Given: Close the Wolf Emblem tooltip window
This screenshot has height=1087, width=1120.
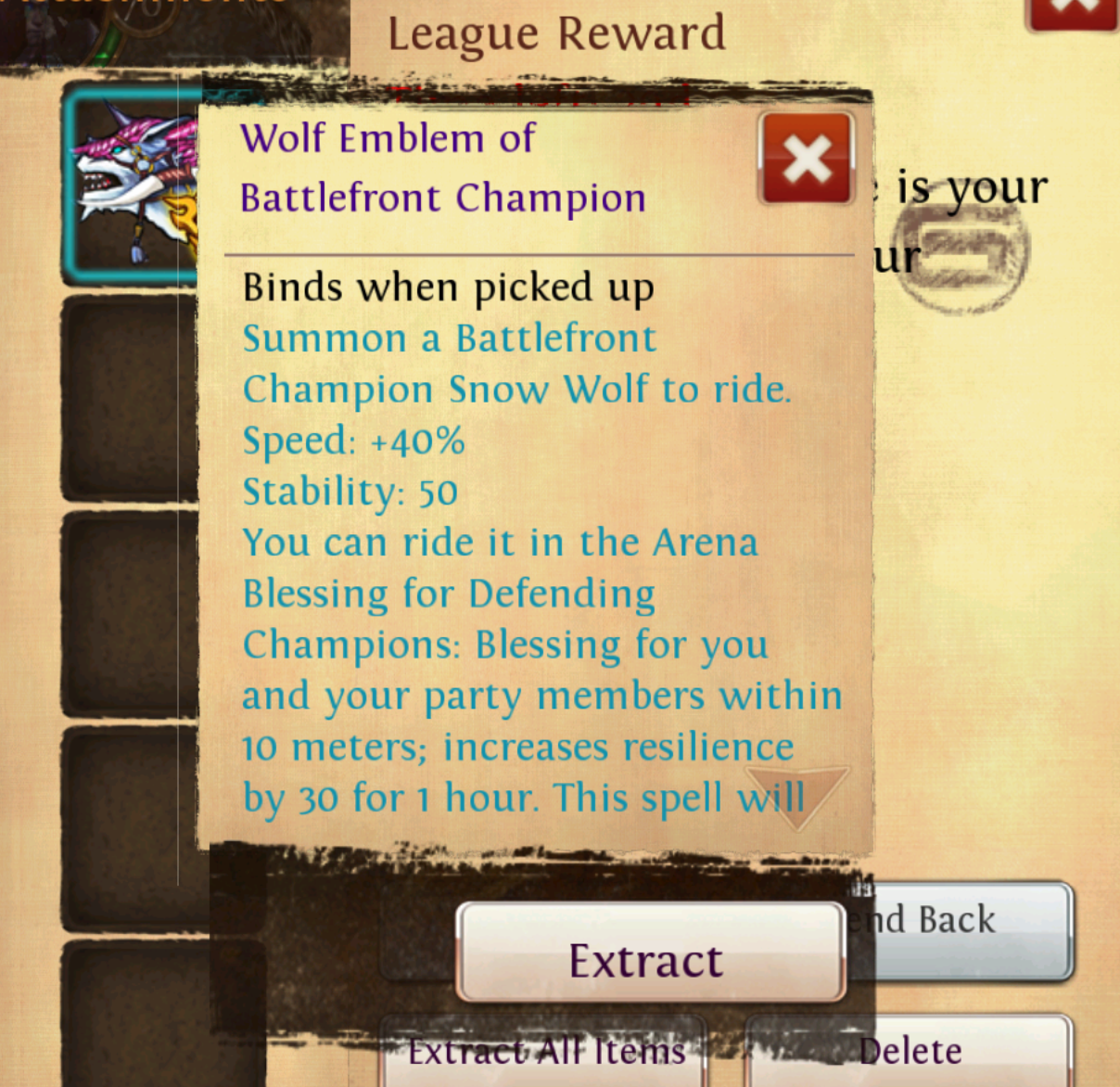Looking at the screenshot, I should 806,160.
